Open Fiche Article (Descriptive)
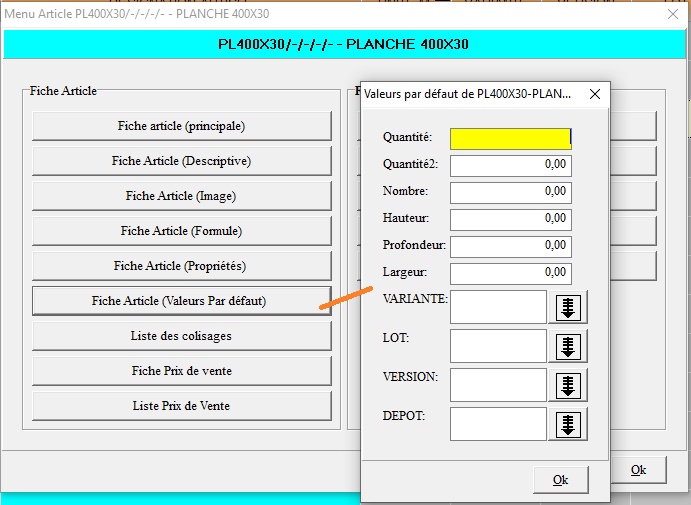The width and height of the screenshot is (691, 505). (181, 161)
